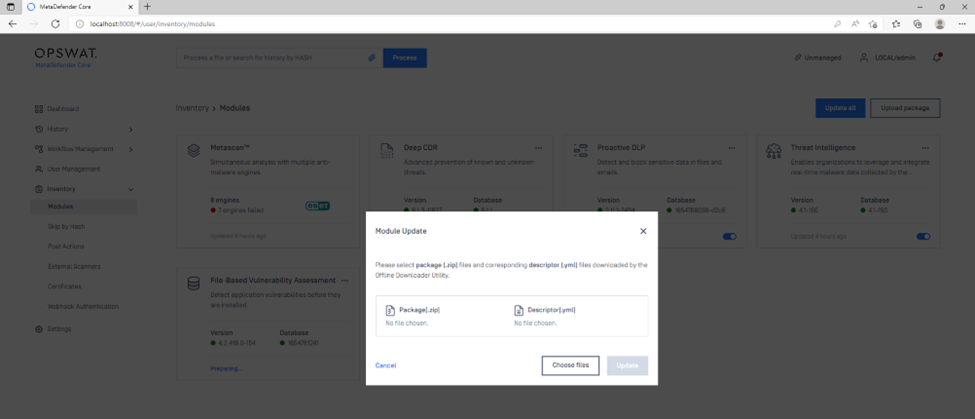Image resolution: width=975 pixels, height=419 pixels.
Task: Open browser settings ellipsis menu
Action: (961, 24)
